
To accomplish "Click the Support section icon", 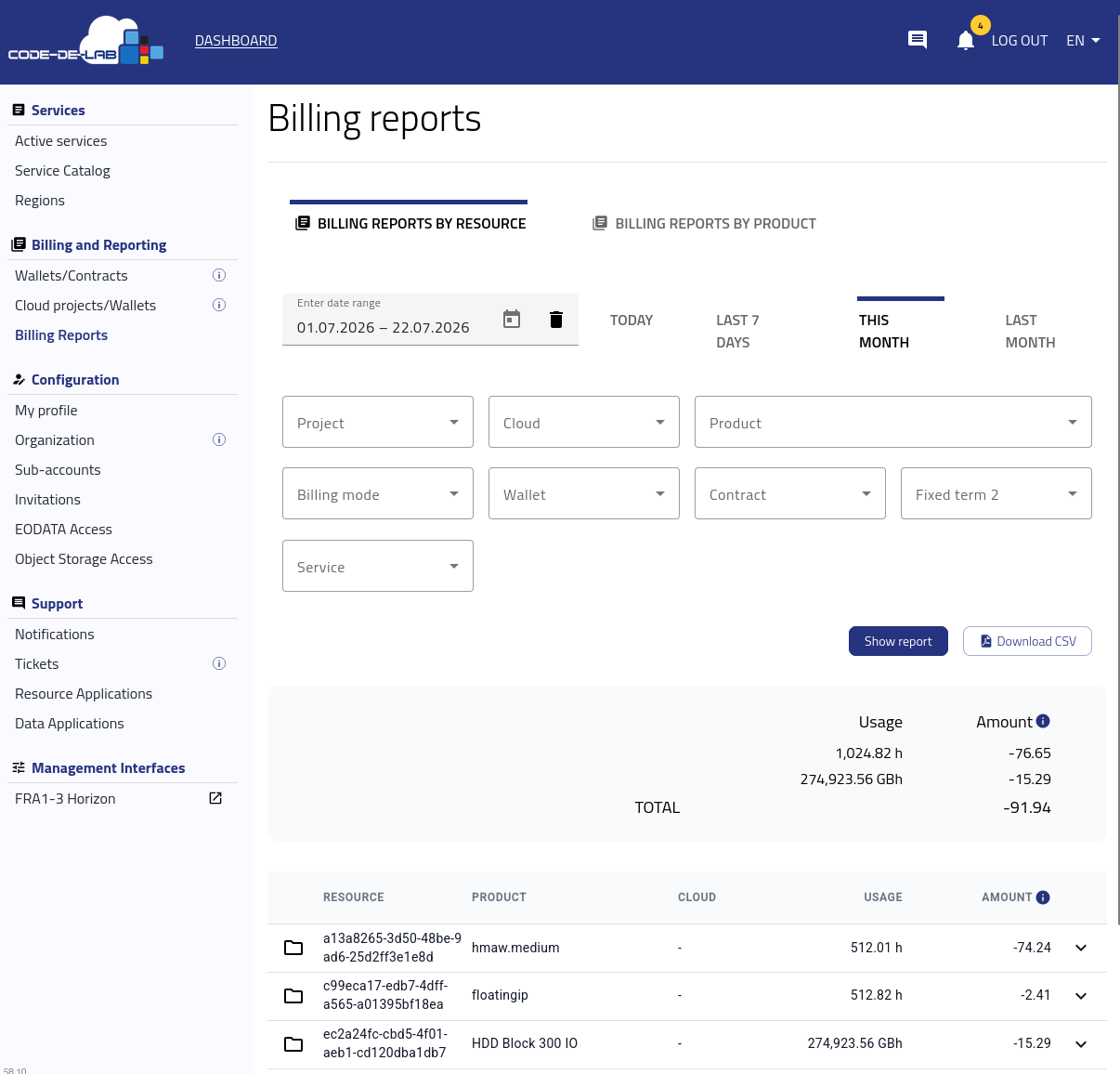I will (19, 603).
